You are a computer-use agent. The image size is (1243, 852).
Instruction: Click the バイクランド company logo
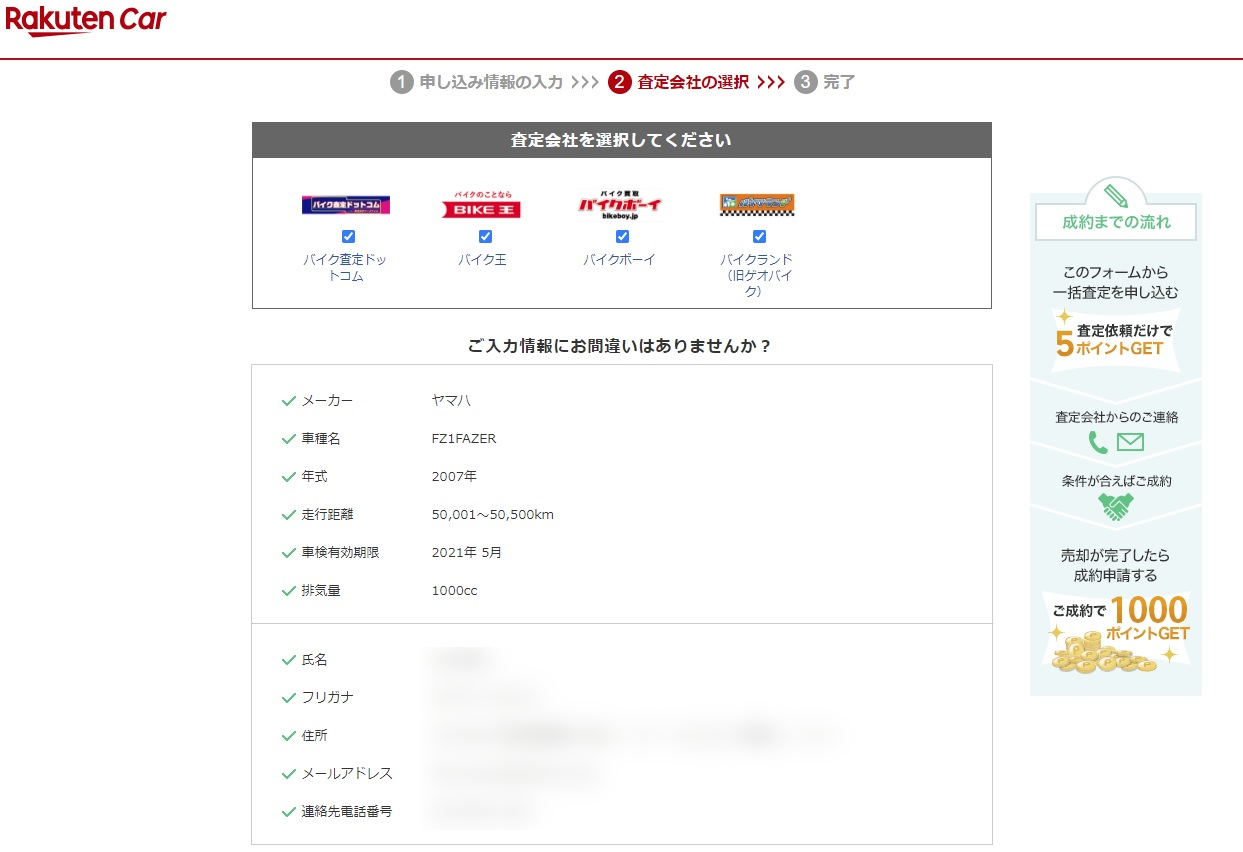pyautogui.click(x=757, y=204)
